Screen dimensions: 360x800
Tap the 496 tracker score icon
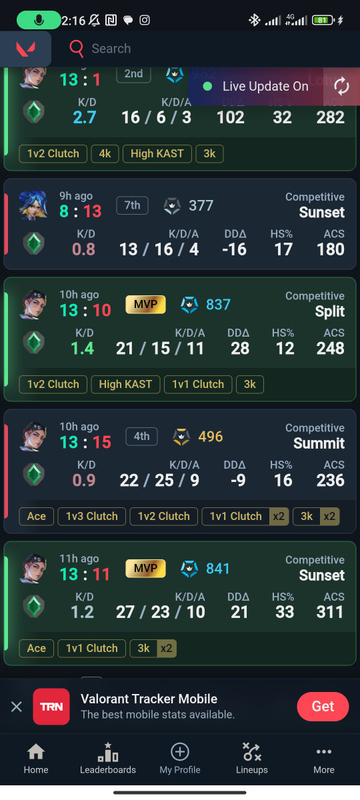181,437
